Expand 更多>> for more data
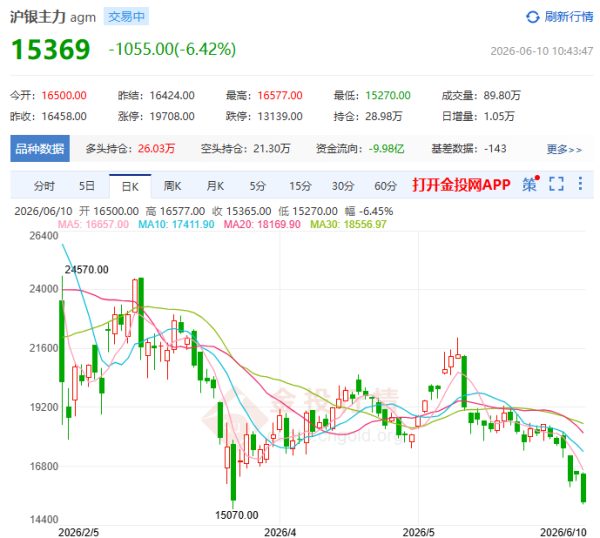 click(x=564, y=149)
